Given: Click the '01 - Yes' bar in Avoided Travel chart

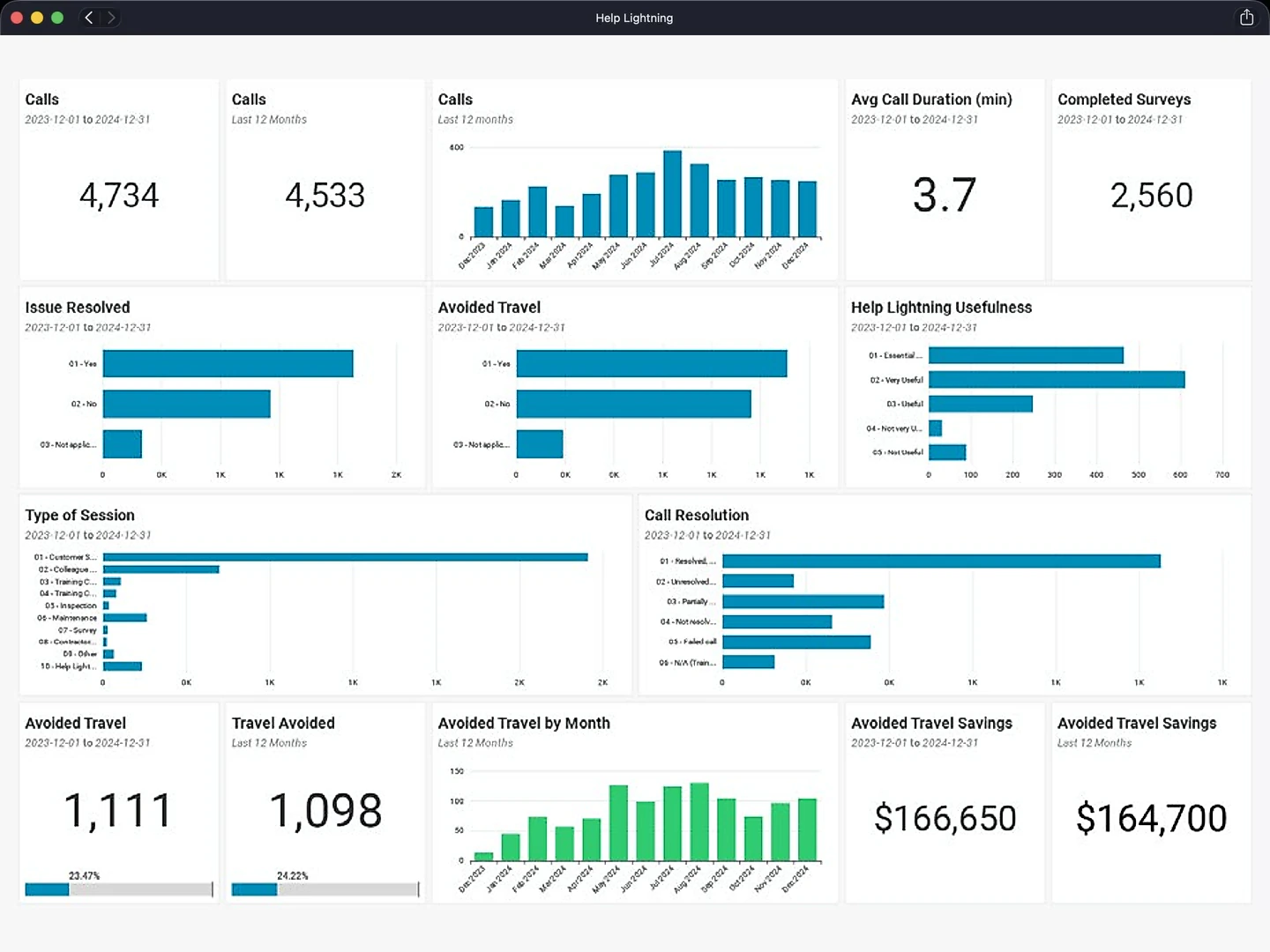Looking at the screenshot, I should 652,363.
